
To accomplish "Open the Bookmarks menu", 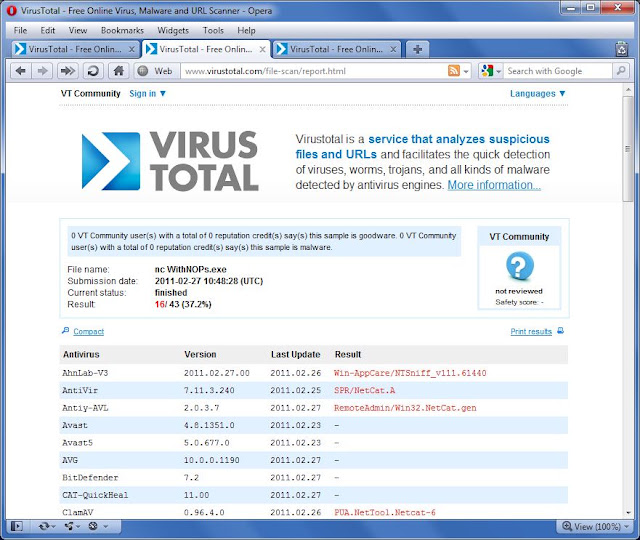I will click(x=122, y=30).
